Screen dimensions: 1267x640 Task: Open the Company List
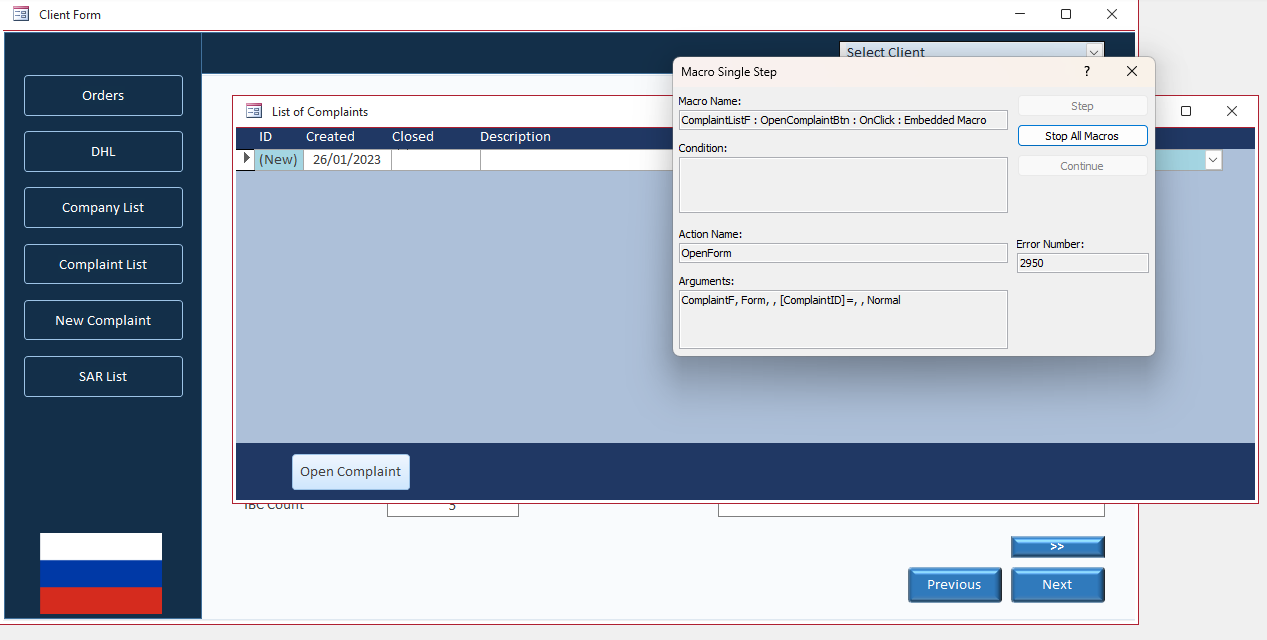click(x=103, y=208)
